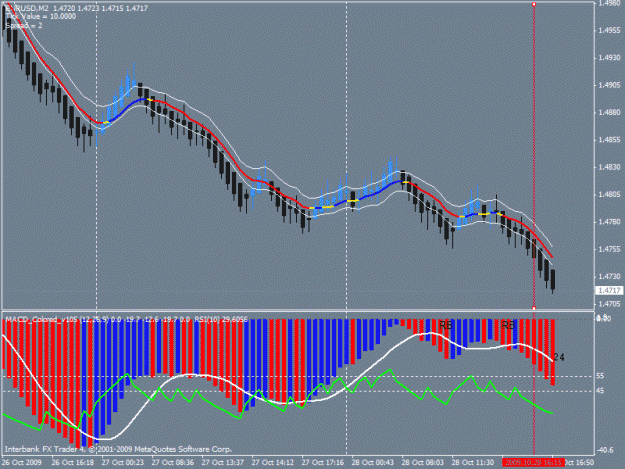
Task: Click the '26 Oct 16:18' time label
Action: tap(73, 463)
